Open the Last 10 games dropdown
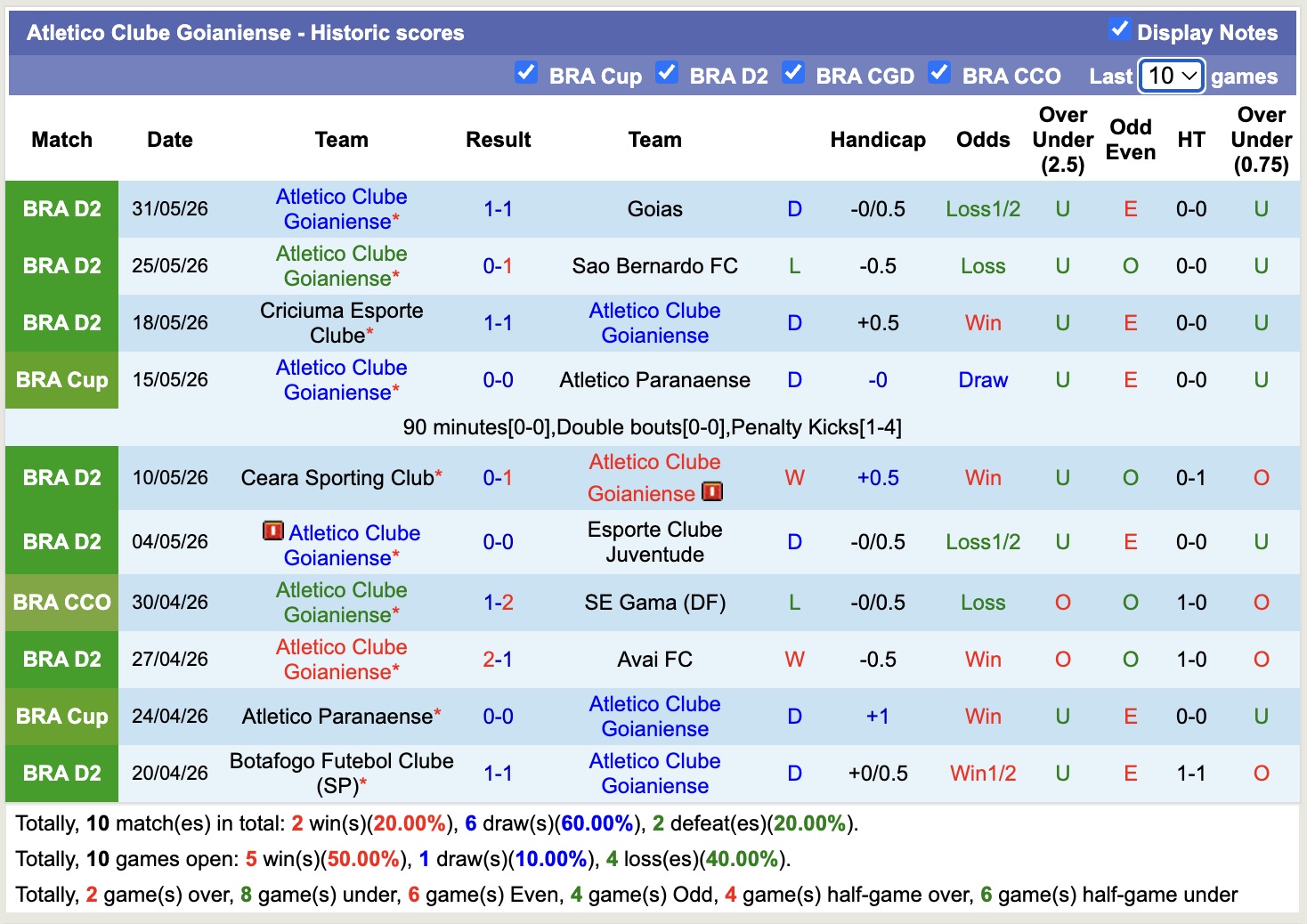 (1172, 76)
